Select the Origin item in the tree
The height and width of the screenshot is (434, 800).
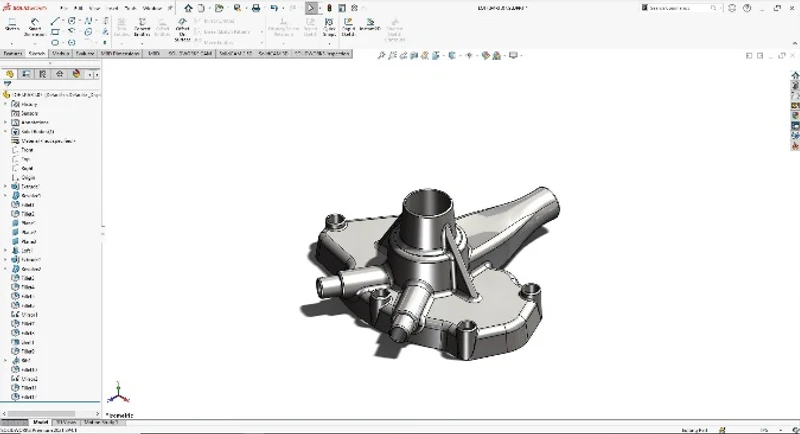pyautogui.click(x=23, y=177)
